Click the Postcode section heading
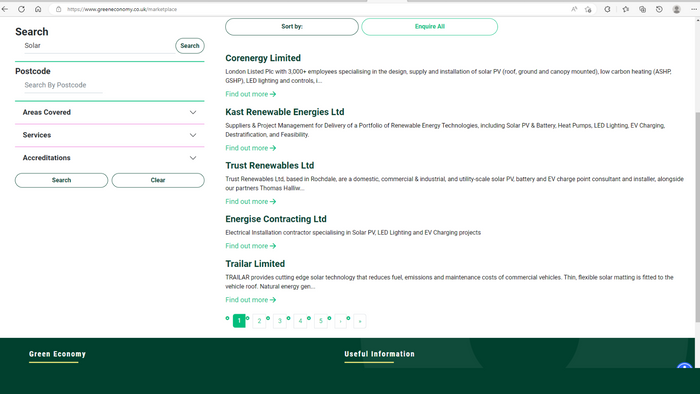Screen dimensions: 700x394 coord(33,71)
